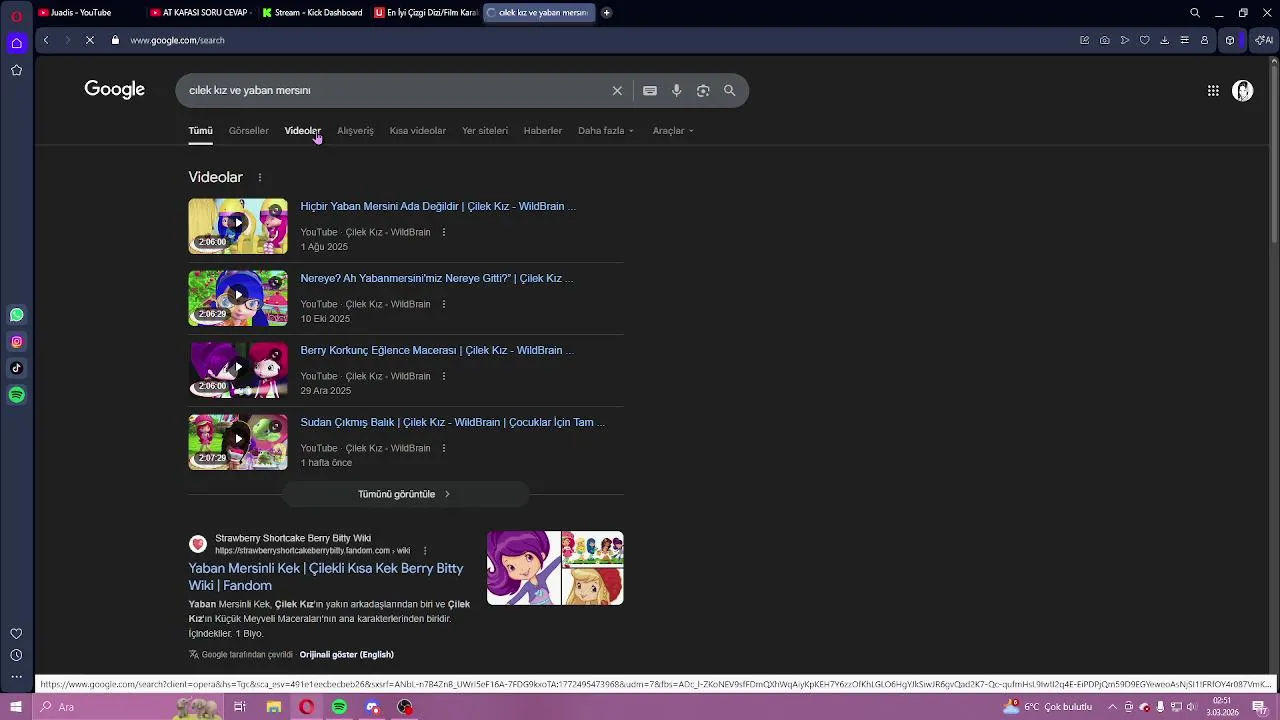Clear the Google search box with X

point(617,91)
